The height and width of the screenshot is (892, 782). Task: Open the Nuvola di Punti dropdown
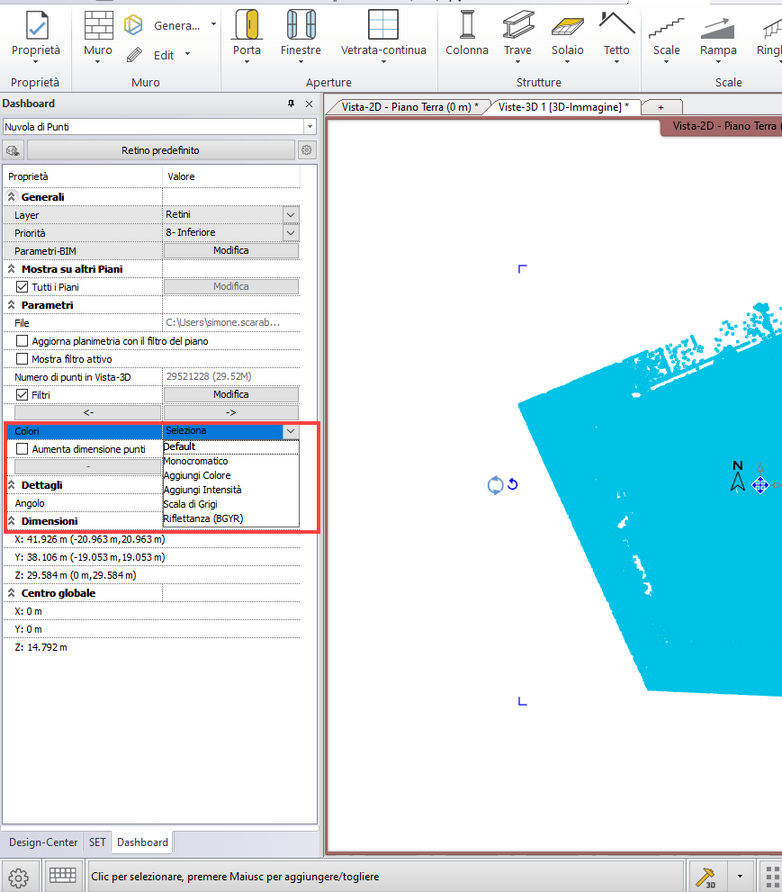pyautogui.click(x=310, y=127)
